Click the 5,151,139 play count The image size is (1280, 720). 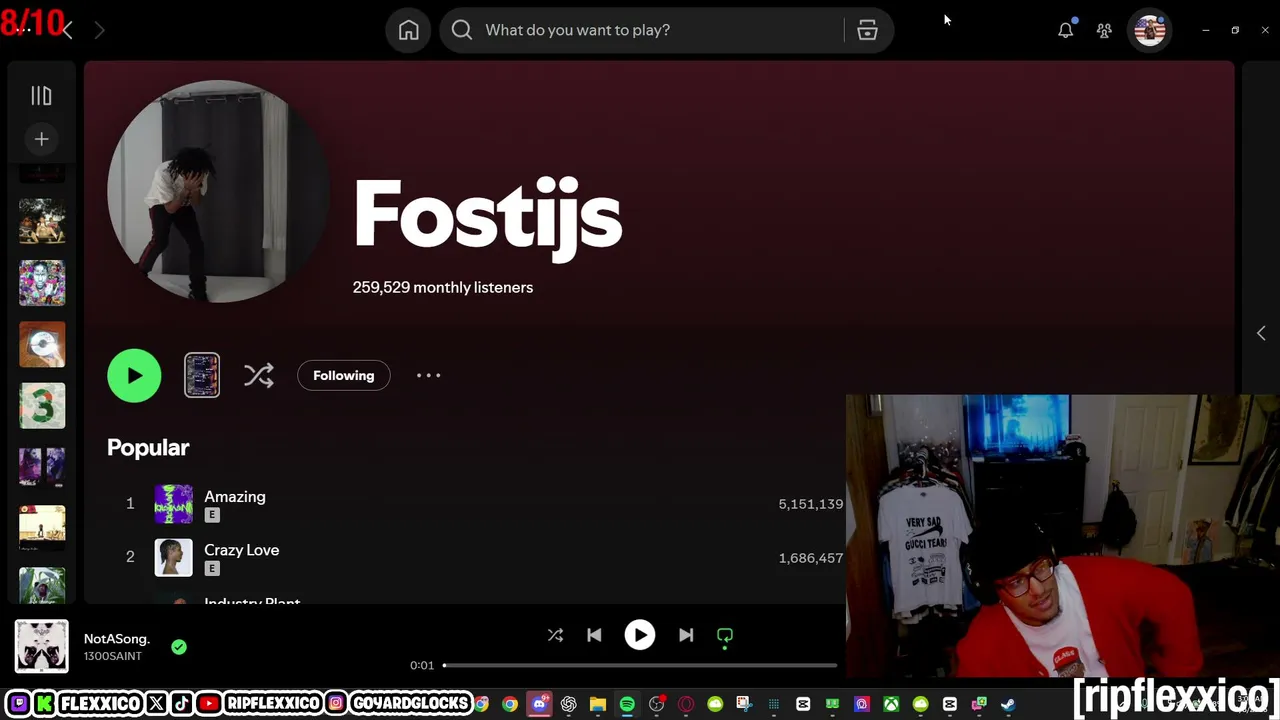coord(811,504)
